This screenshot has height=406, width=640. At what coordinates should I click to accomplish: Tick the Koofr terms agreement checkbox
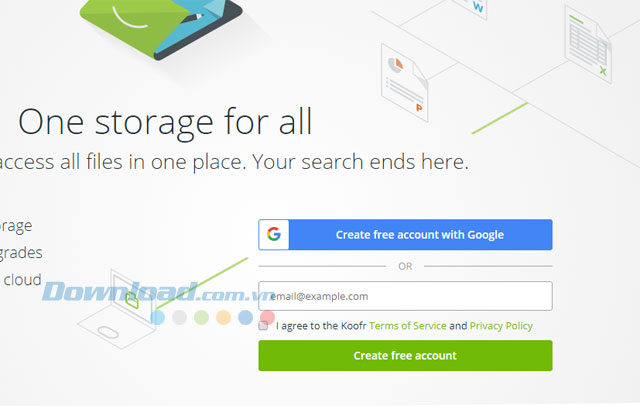pos(263,326)
